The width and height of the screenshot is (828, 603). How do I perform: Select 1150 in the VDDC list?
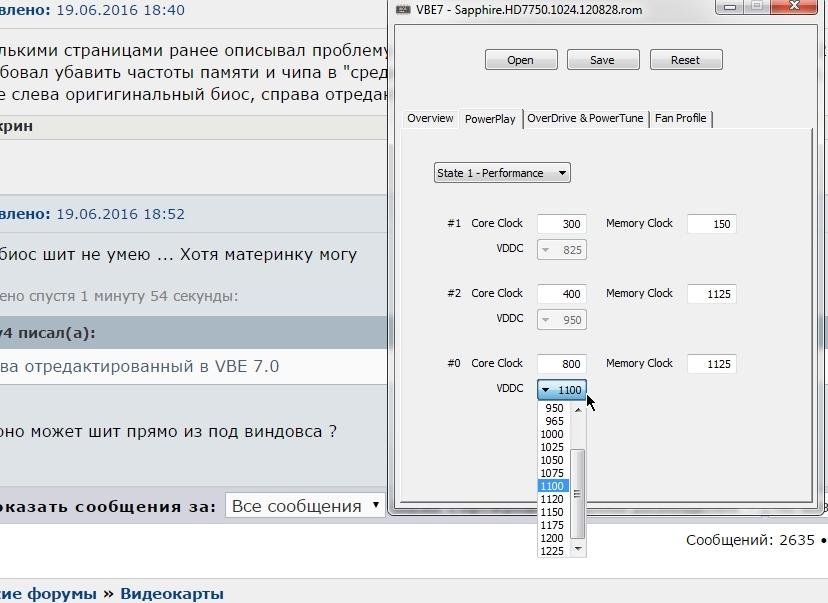[554, 512]
